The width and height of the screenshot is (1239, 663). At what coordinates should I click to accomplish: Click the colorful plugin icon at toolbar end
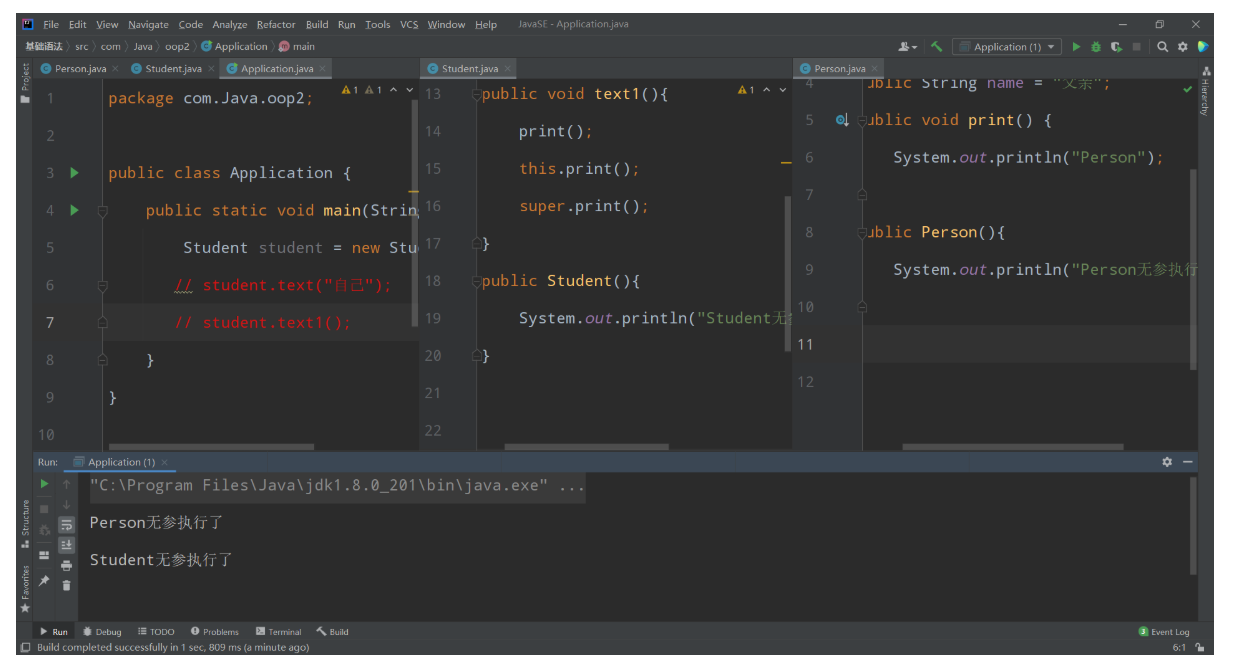1203,47
